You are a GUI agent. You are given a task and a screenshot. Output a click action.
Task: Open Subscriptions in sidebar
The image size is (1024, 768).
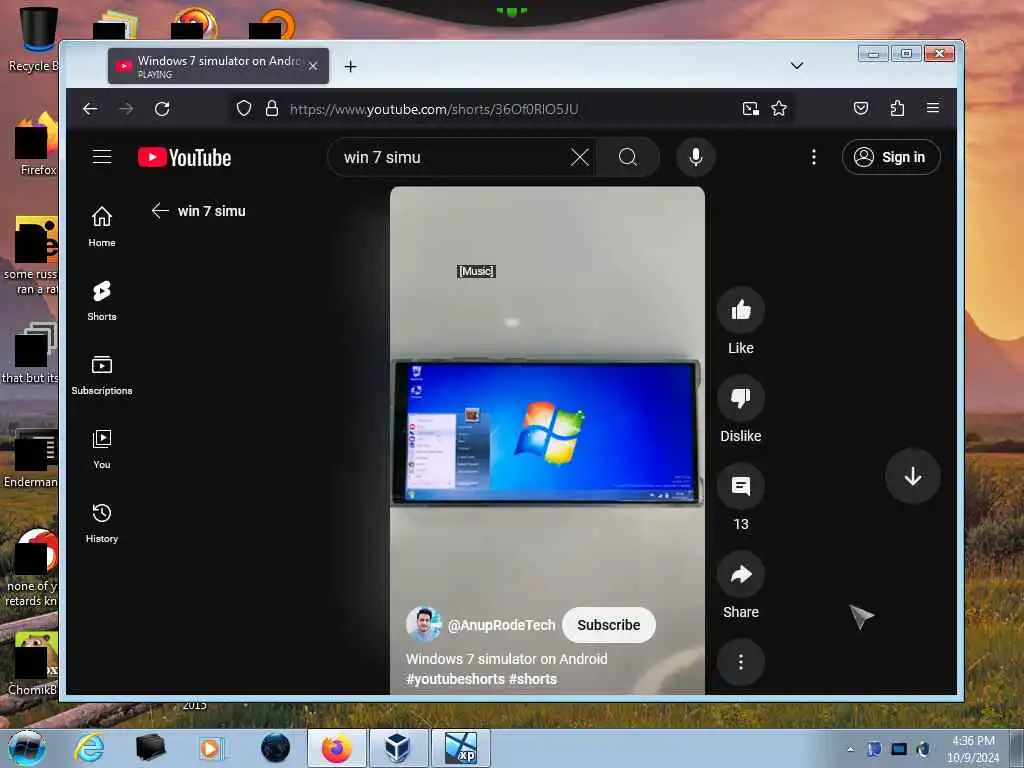click(x=102, y=375)
